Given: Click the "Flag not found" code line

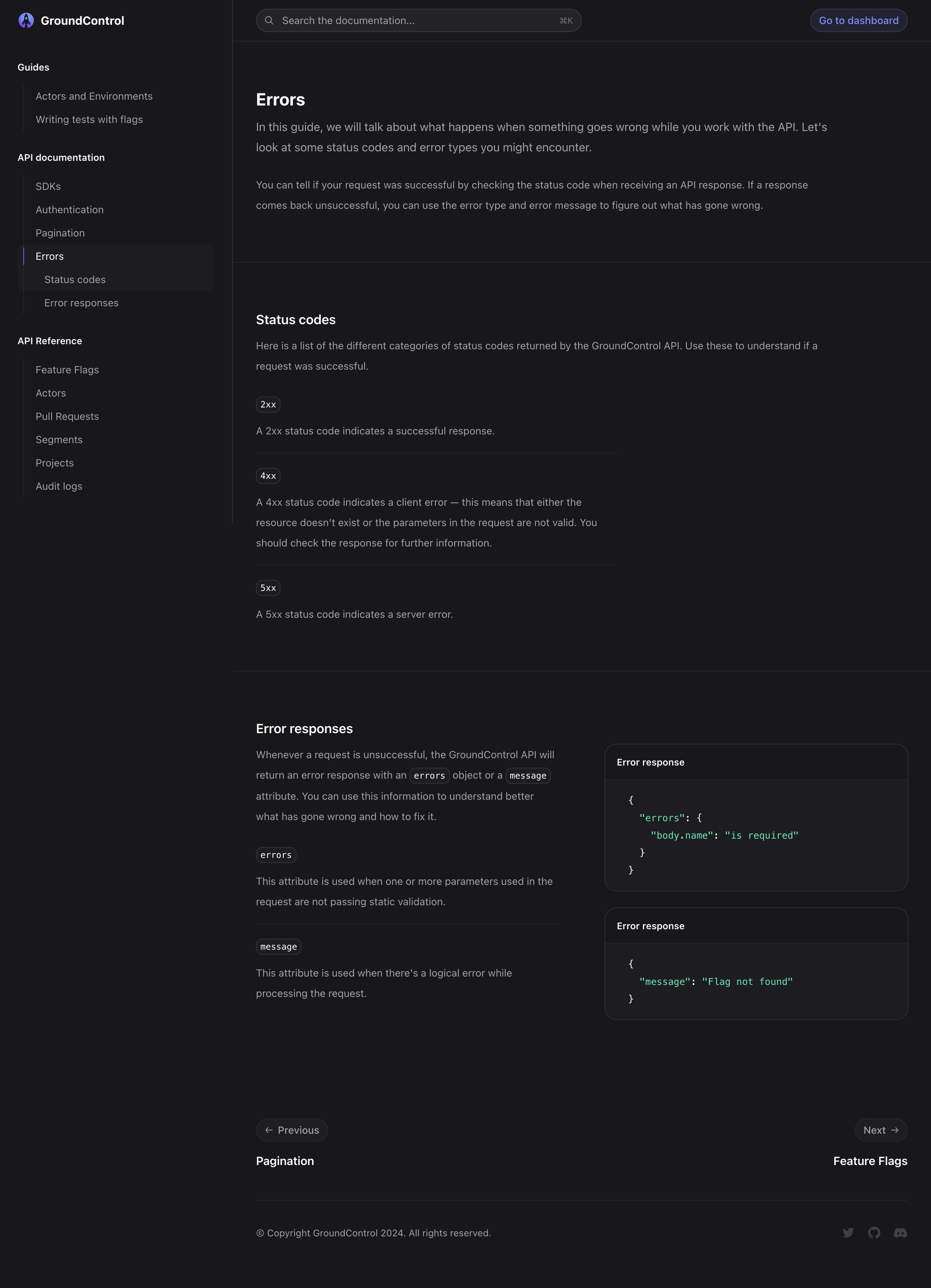Looking at the screenshot, I should coord(716,981).
